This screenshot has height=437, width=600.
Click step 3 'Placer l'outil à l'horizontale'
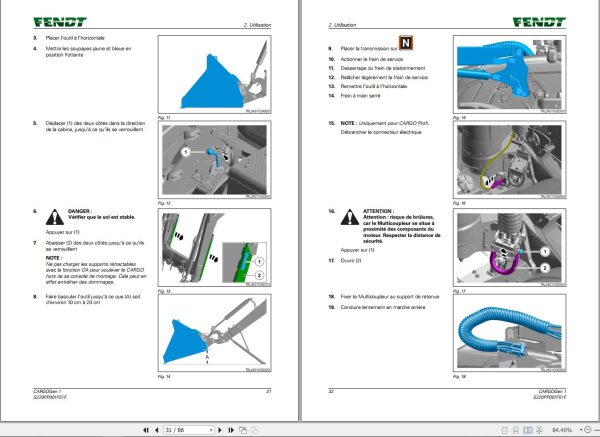tap(75, 38)
